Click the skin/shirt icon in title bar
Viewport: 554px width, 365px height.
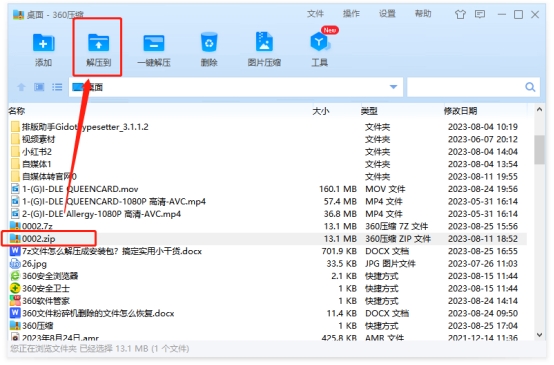460,14
